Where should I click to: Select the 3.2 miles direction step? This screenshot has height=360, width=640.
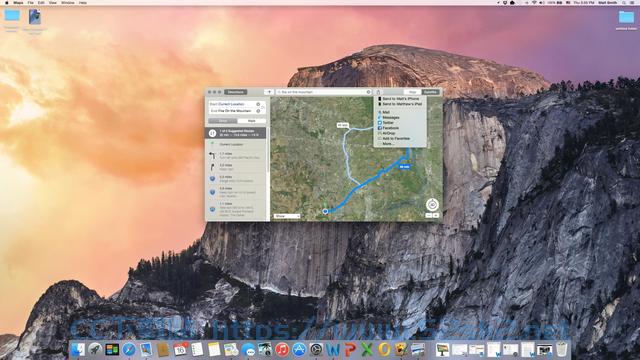click(237, 167)
